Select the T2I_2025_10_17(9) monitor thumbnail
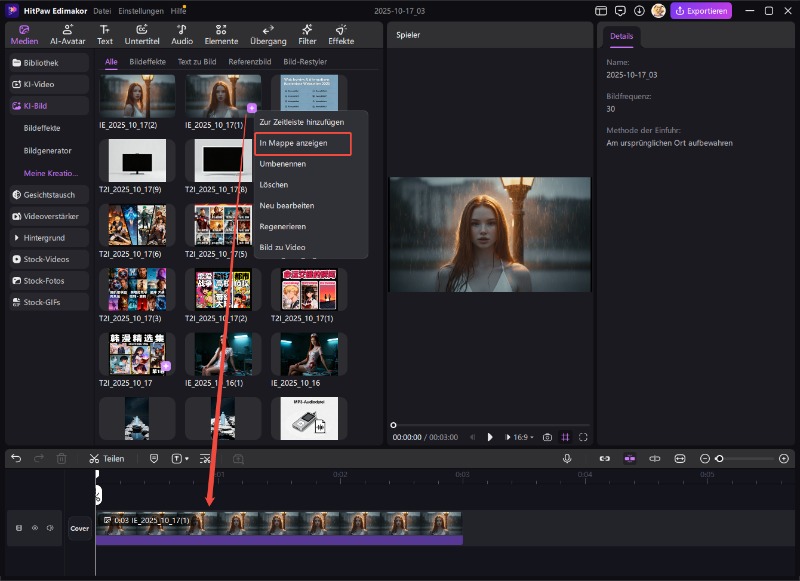Image resolution: width=800 pixels, height=581 pixels. (x=137, y=160)
